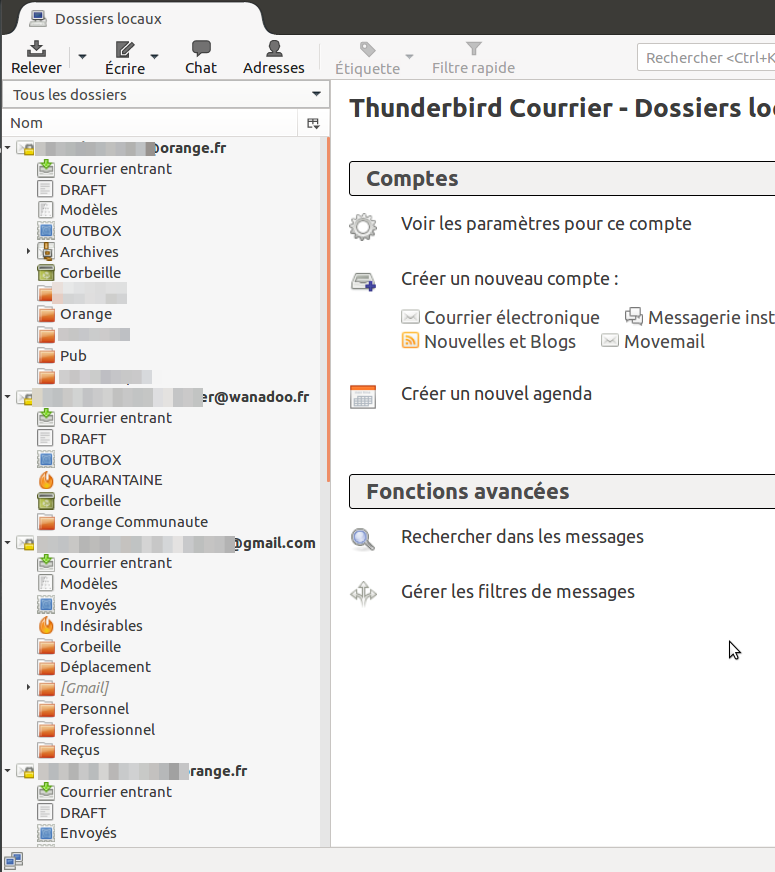Select gmail.com Modèles folder
The image size is (775, 872).
[88, 584]
